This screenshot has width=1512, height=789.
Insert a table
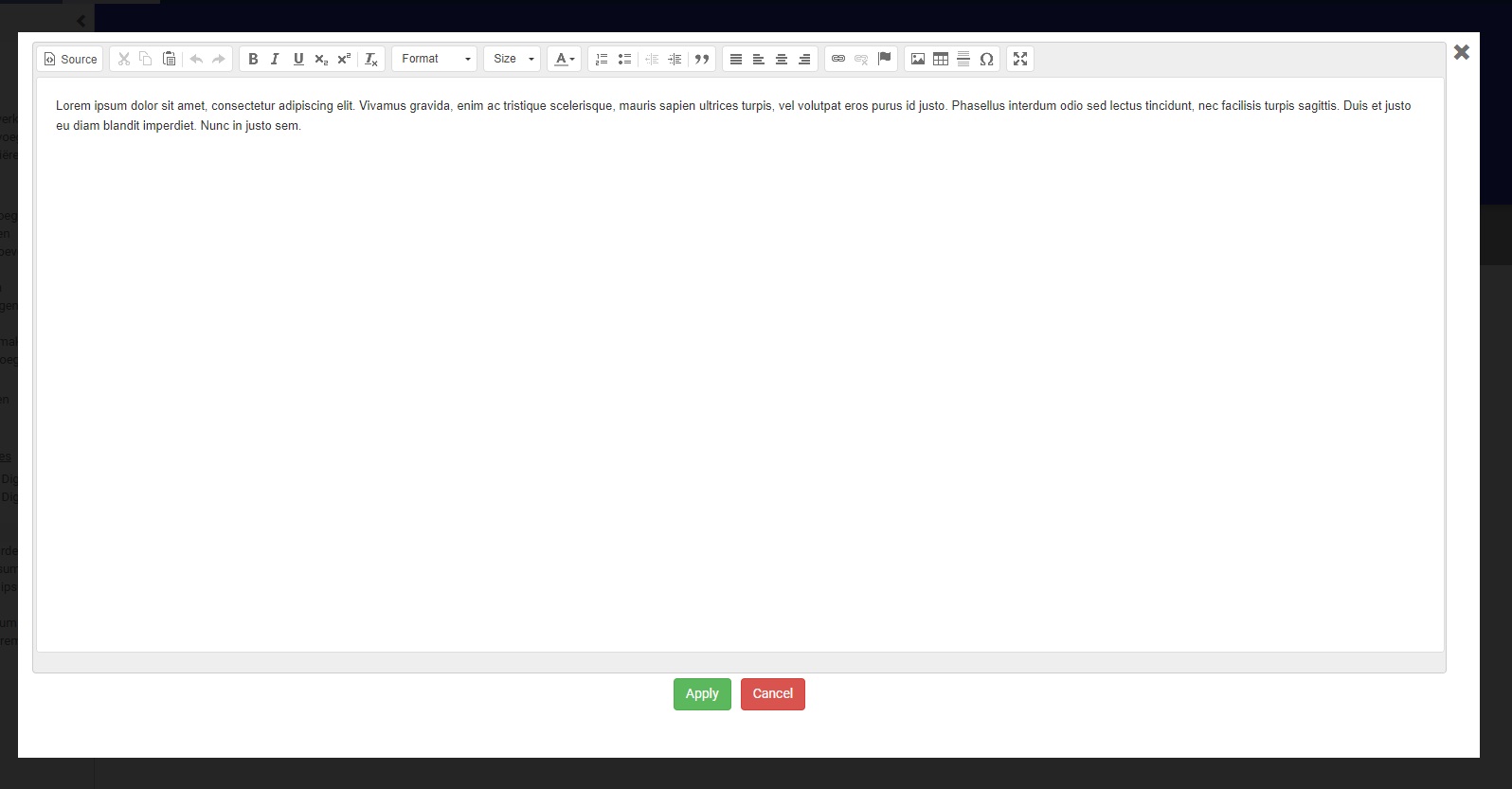coord(941,59)
